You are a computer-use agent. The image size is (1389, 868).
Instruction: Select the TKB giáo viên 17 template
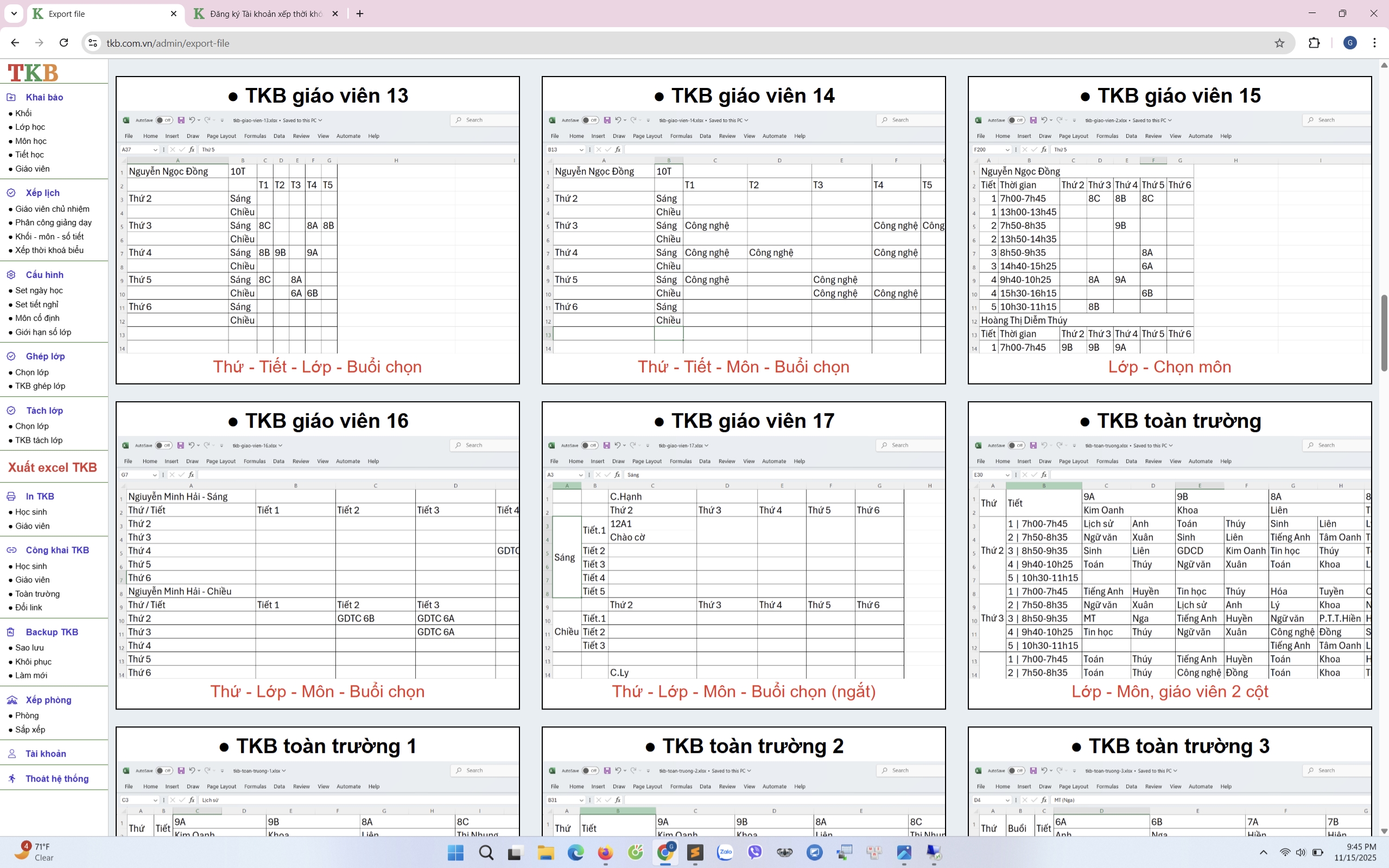[x=743, y=555]
